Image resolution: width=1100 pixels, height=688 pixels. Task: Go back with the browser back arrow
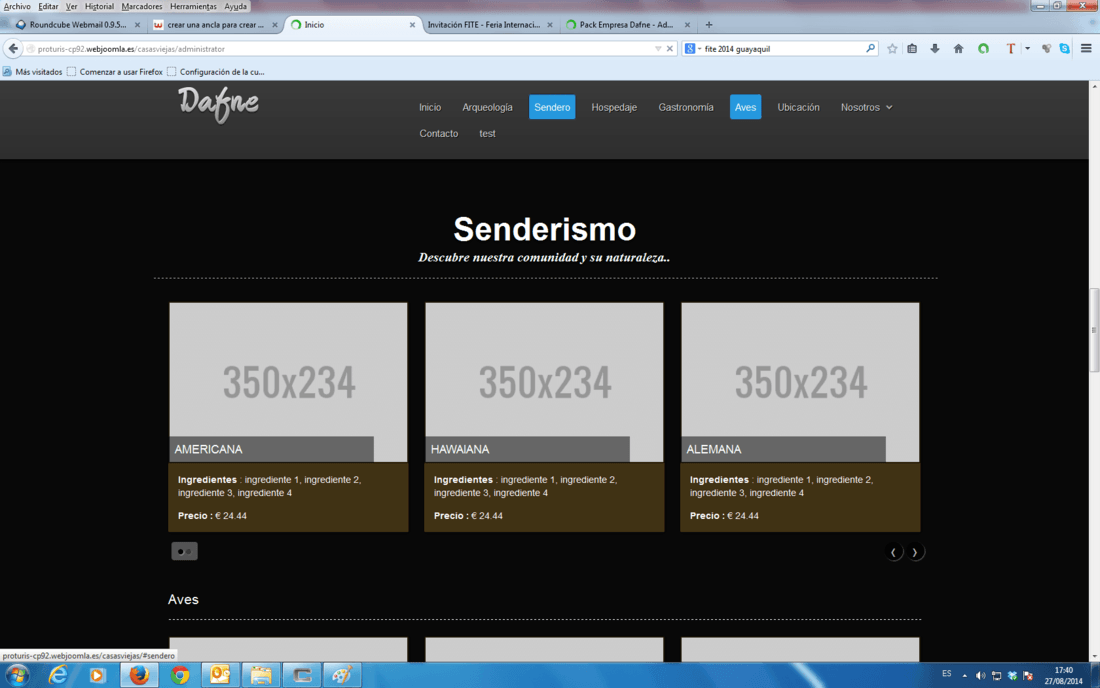click(13, 48)
